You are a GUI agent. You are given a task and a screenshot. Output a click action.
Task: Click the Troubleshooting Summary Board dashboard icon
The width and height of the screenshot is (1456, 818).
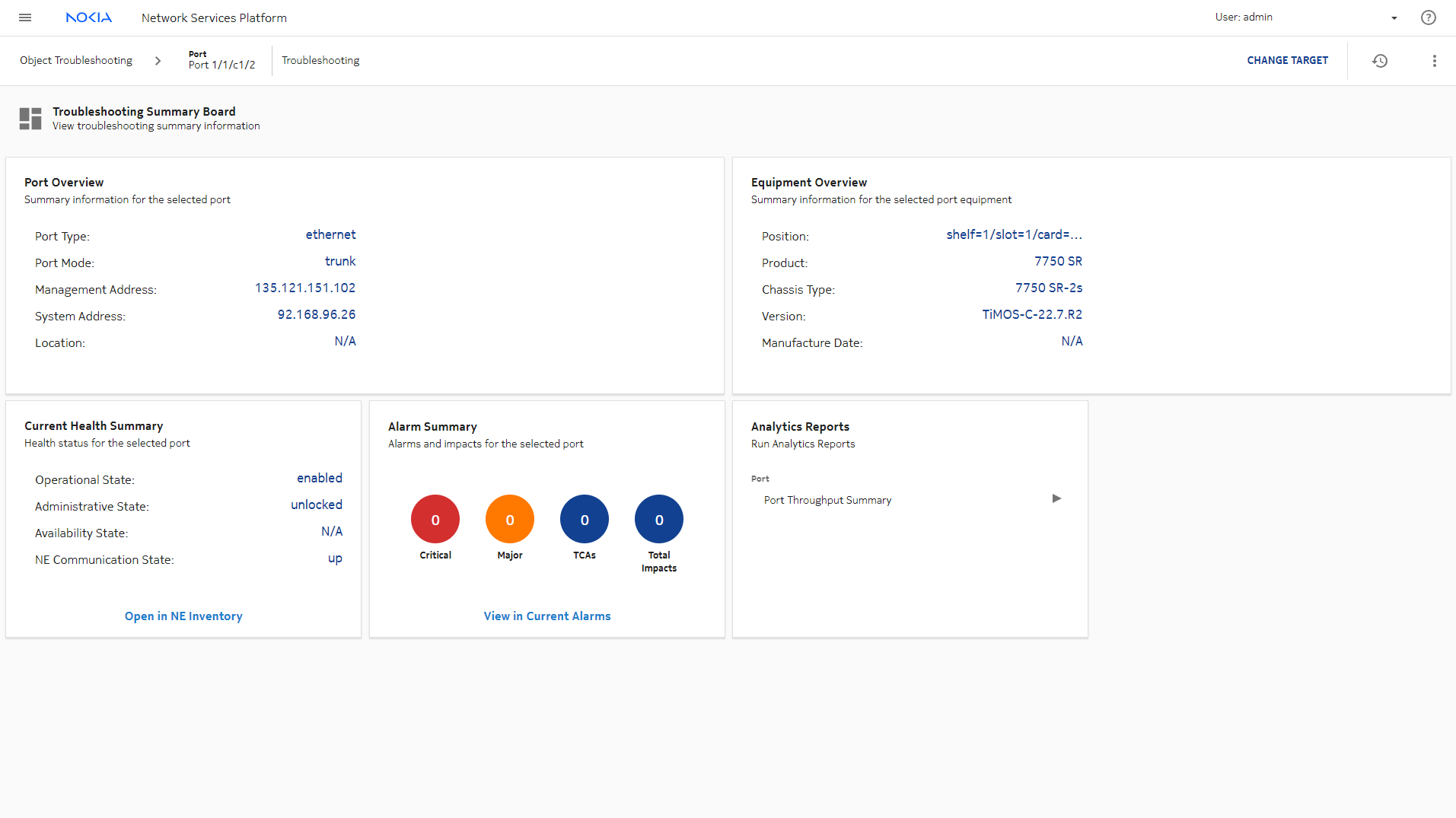[30, 119]
